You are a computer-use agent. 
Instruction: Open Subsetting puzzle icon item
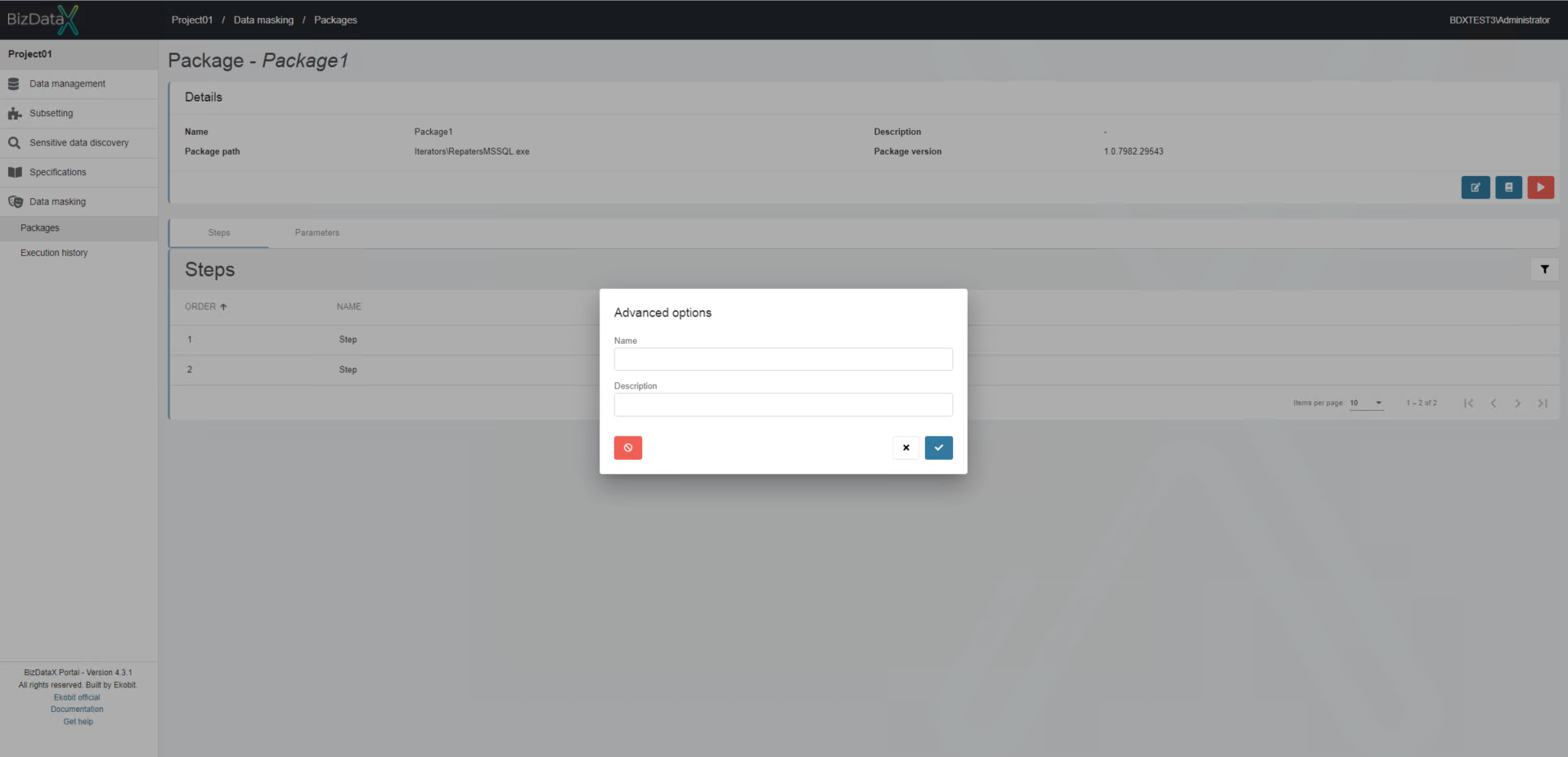point(79,113)
